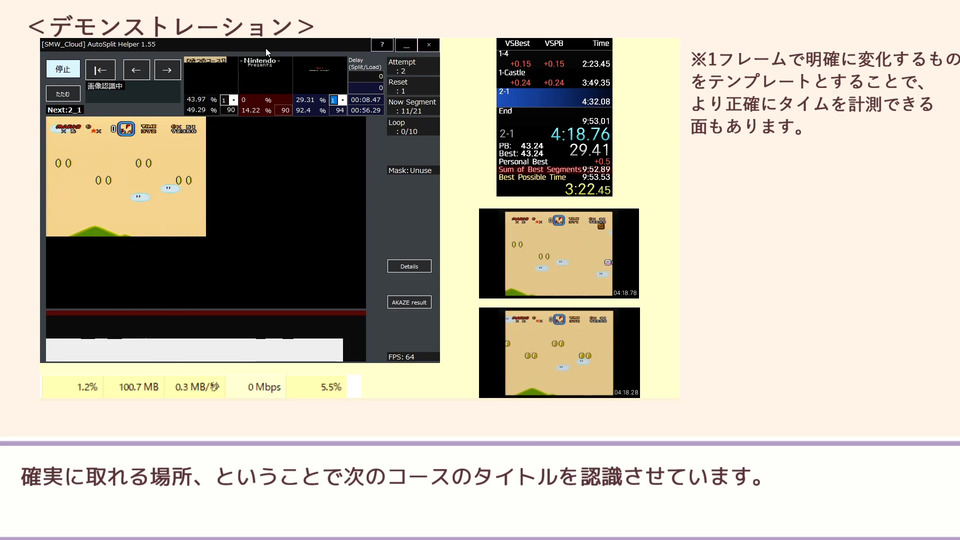Click the segment timer 29.41

(x=590, y=150)
